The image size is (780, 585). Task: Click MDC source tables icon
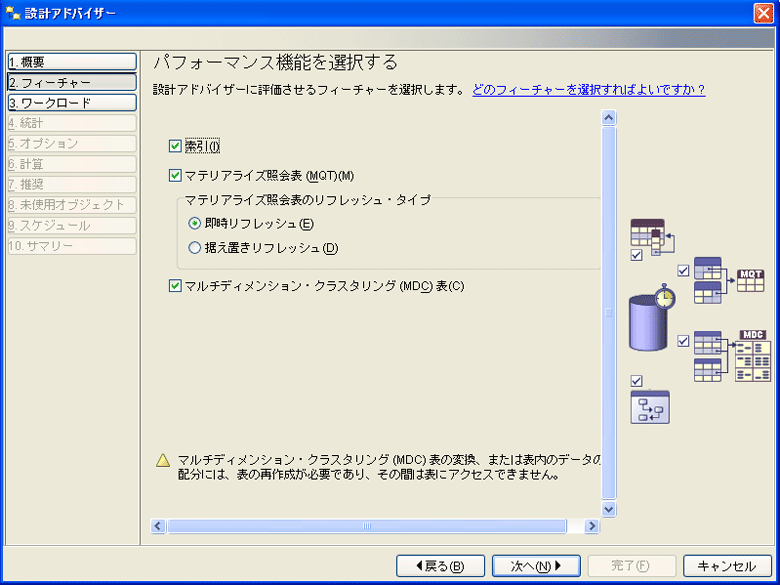(x=707, y=356)
